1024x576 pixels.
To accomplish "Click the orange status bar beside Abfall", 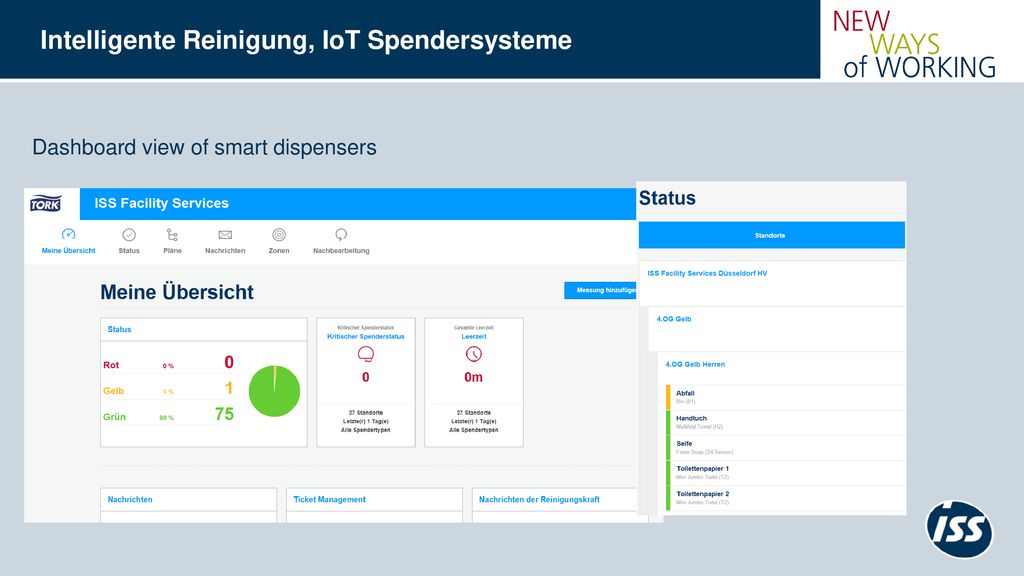I will click(668, 397).
